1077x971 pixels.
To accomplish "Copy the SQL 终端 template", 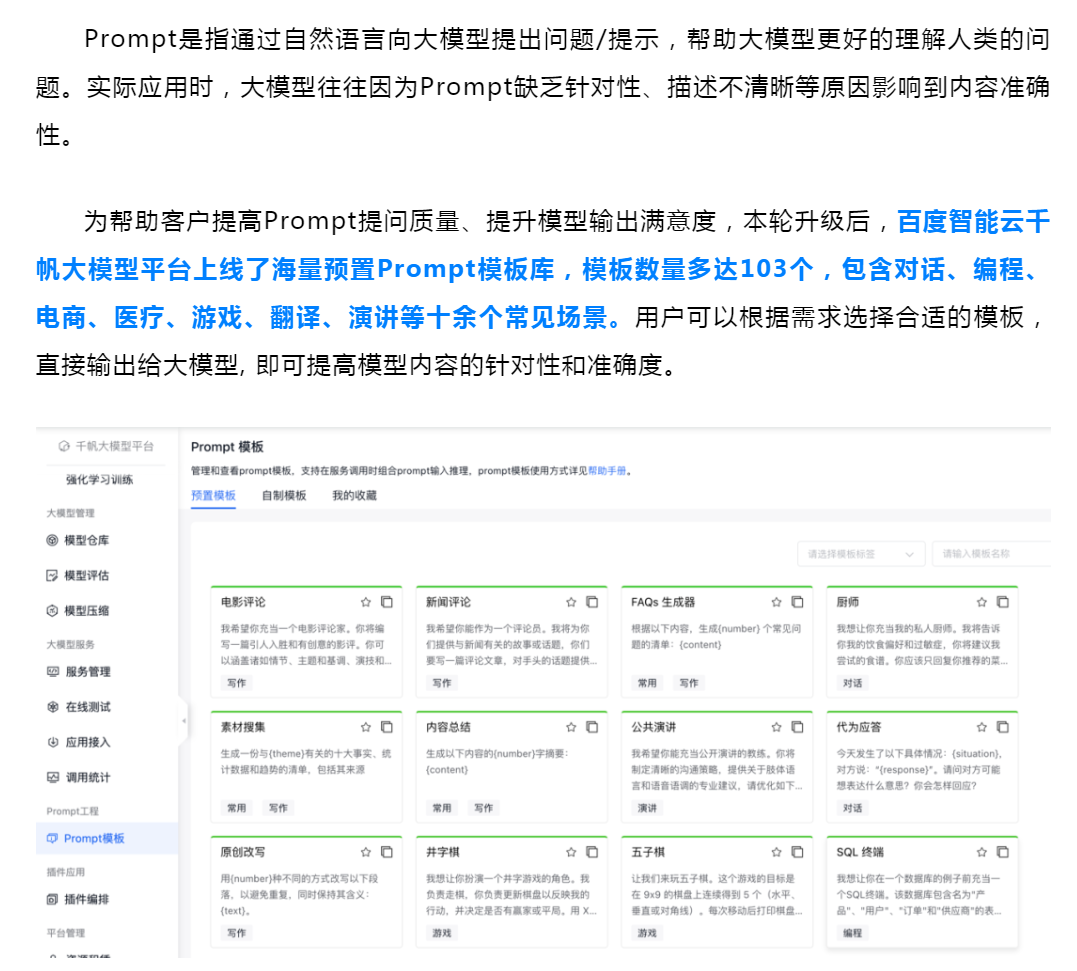I will (x=1002, y=852).
